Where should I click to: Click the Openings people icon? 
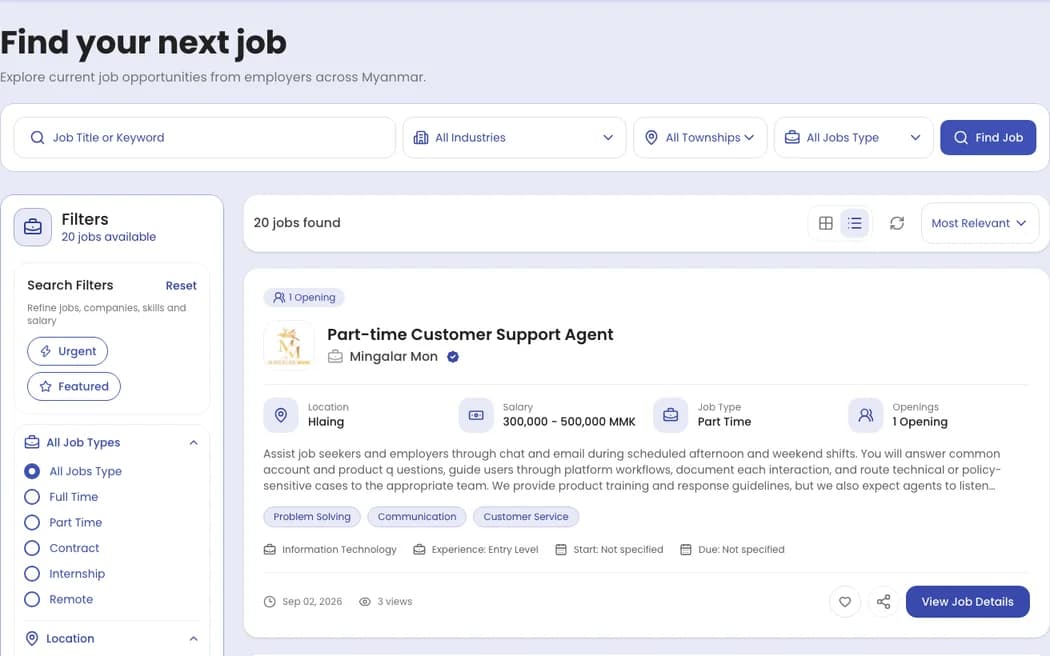tap(865, 415)
